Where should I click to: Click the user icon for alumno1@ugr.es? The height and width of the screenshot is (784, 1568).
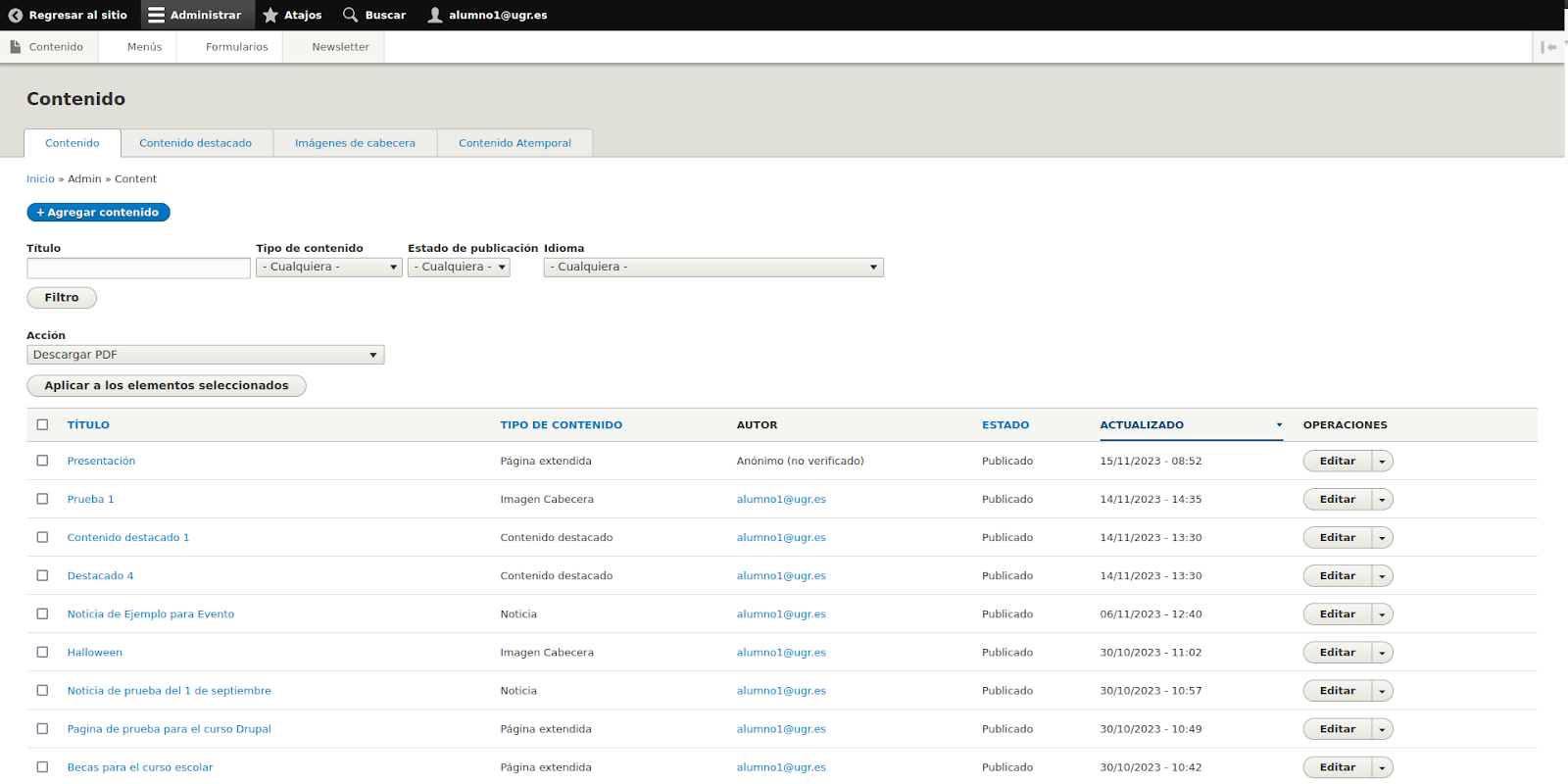(x=435, y=16)
